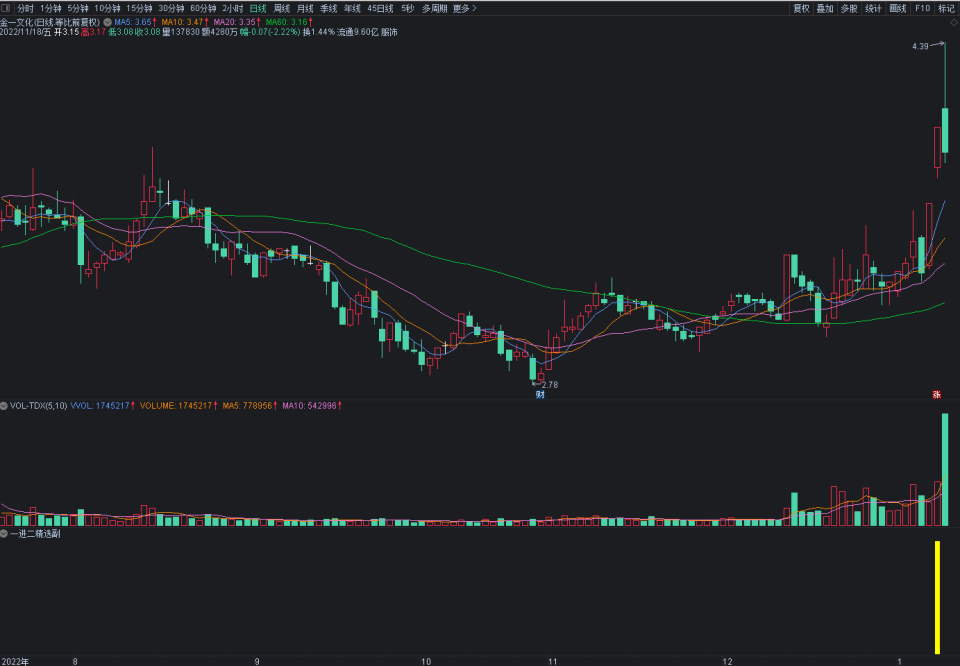This screenshot has width=960, height=666.
Task: Click the VVOL: 1745217 value
Action: tap(102, 406)
